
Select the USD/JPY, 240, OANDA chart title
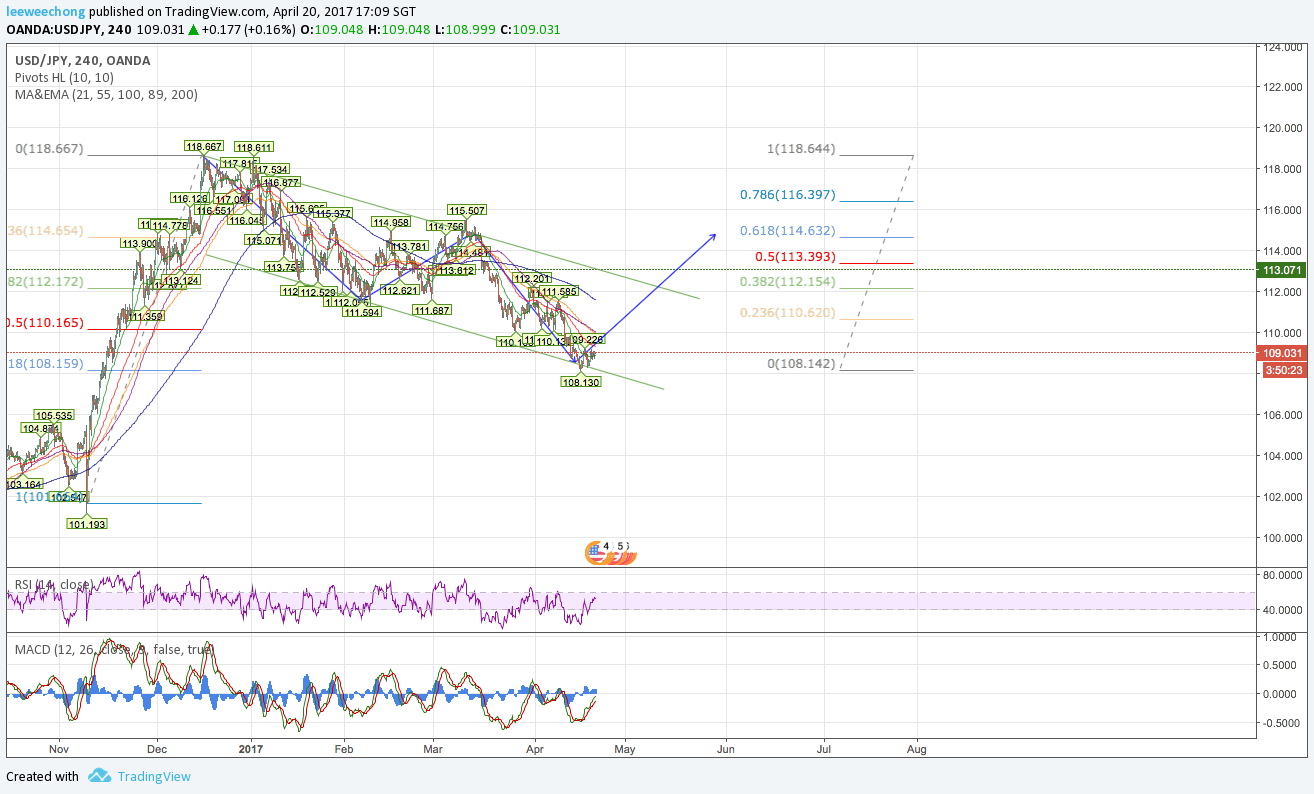pyautogui.click(x=83, y=60)
